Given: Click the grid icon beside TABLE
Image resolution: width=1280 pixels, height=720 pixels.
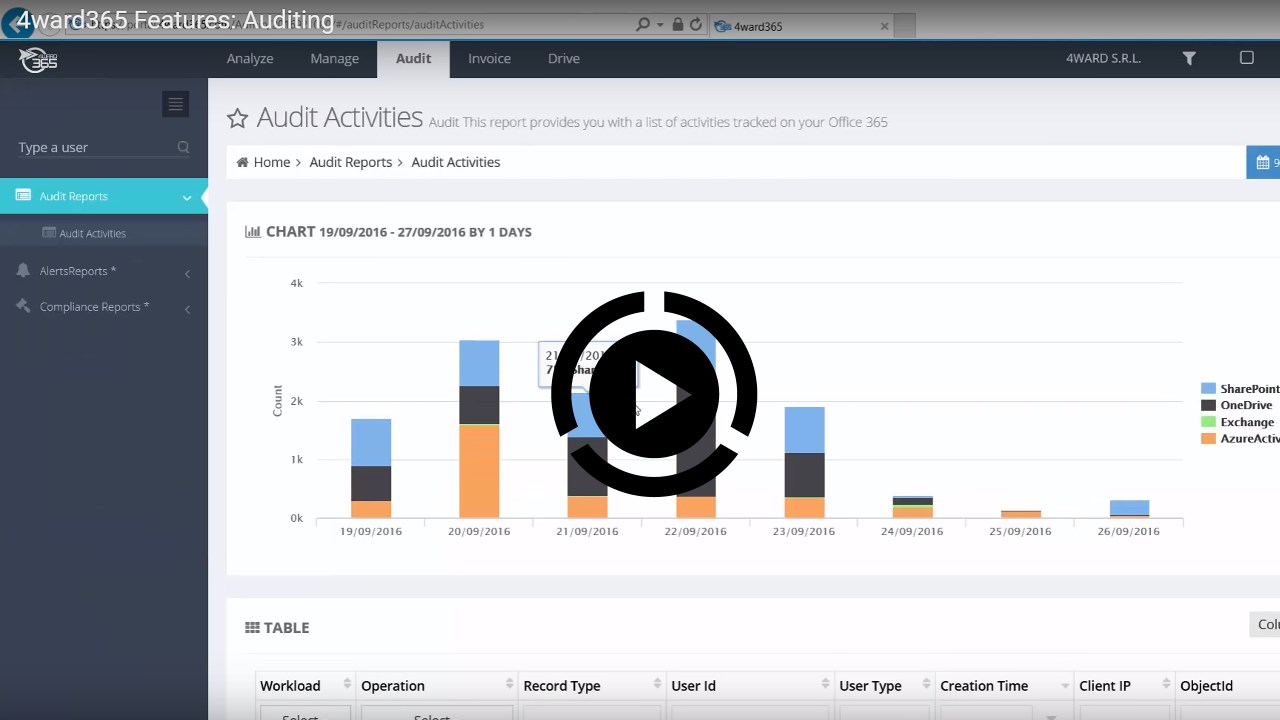Looking at the screenshot, I should tap(252, 628).
